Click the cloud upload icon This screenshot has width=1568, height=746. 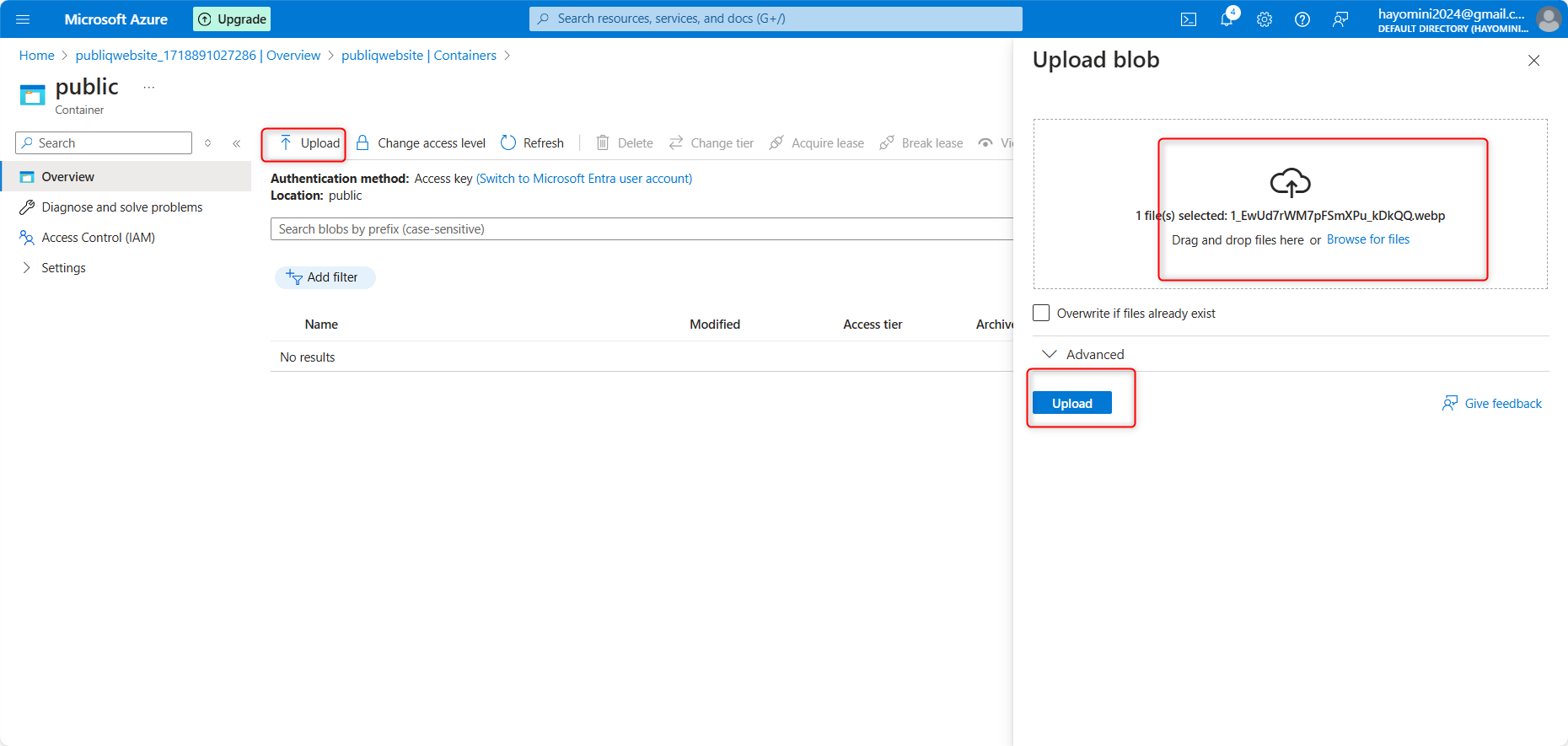[1291, 183]
